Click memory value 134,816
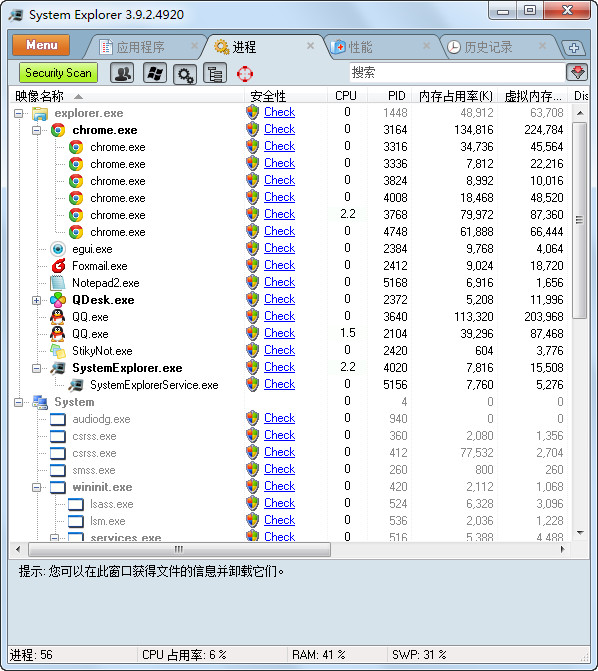 click(x=473, y=130)
